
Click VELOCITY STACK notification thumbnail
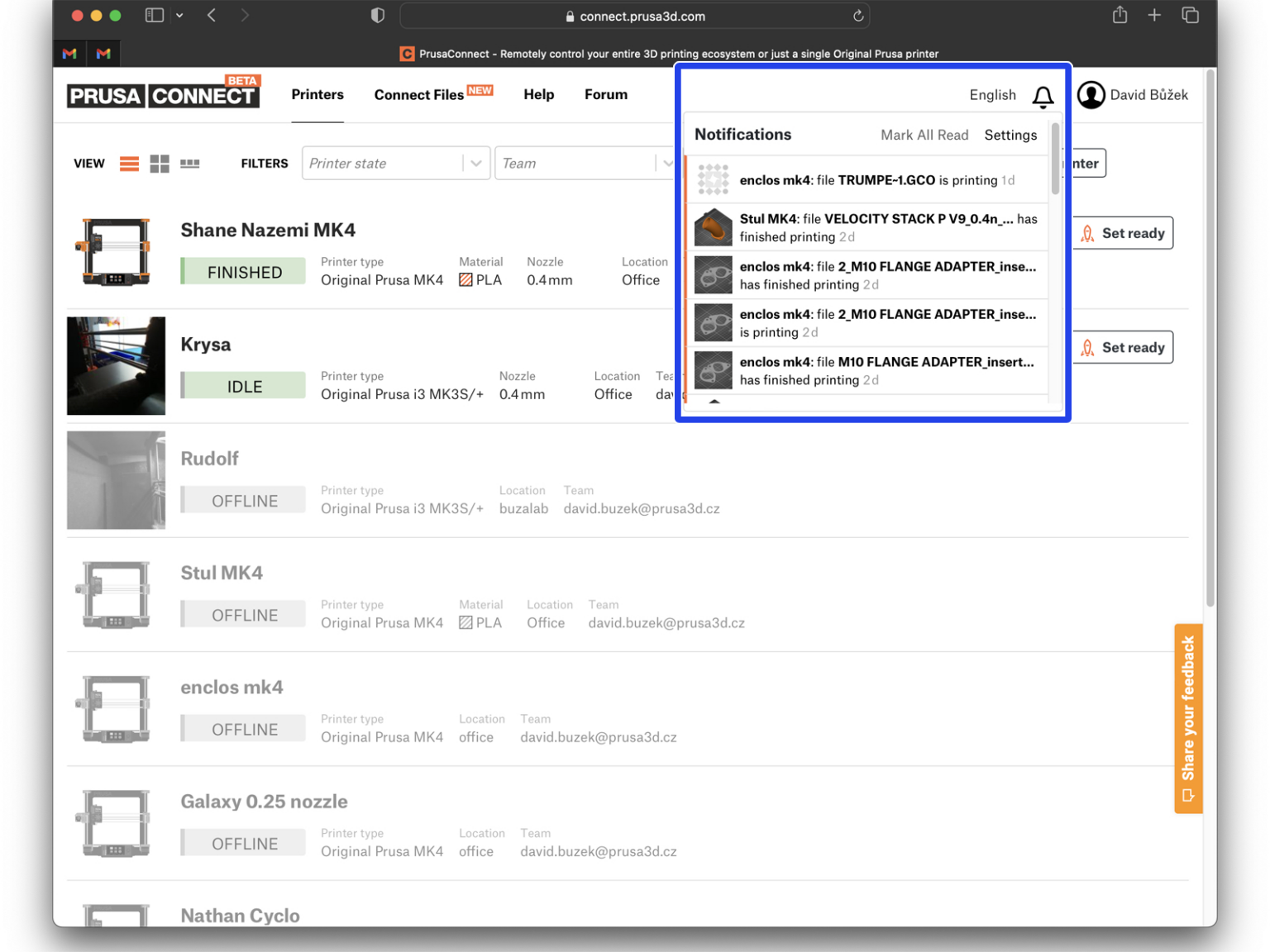713,227
